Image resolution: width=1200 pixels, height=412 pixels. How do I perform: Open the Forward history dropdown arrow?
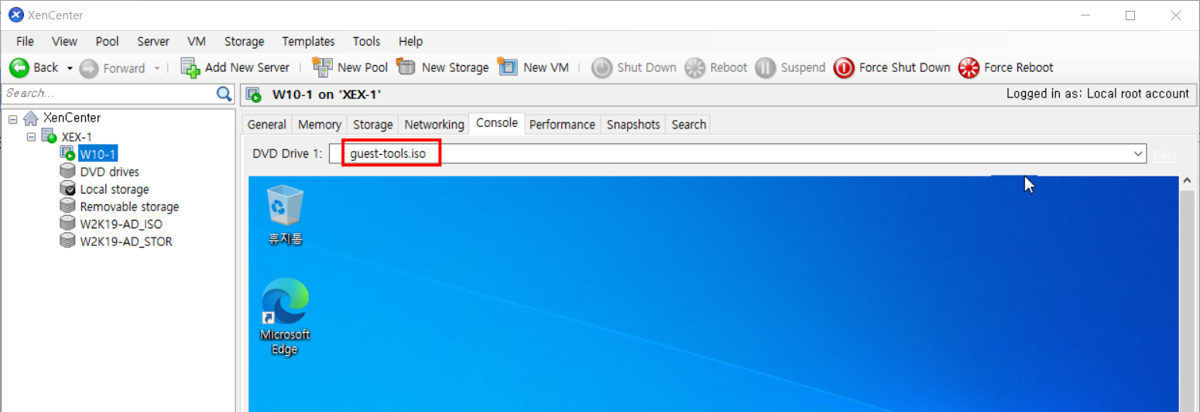[157, 68]
